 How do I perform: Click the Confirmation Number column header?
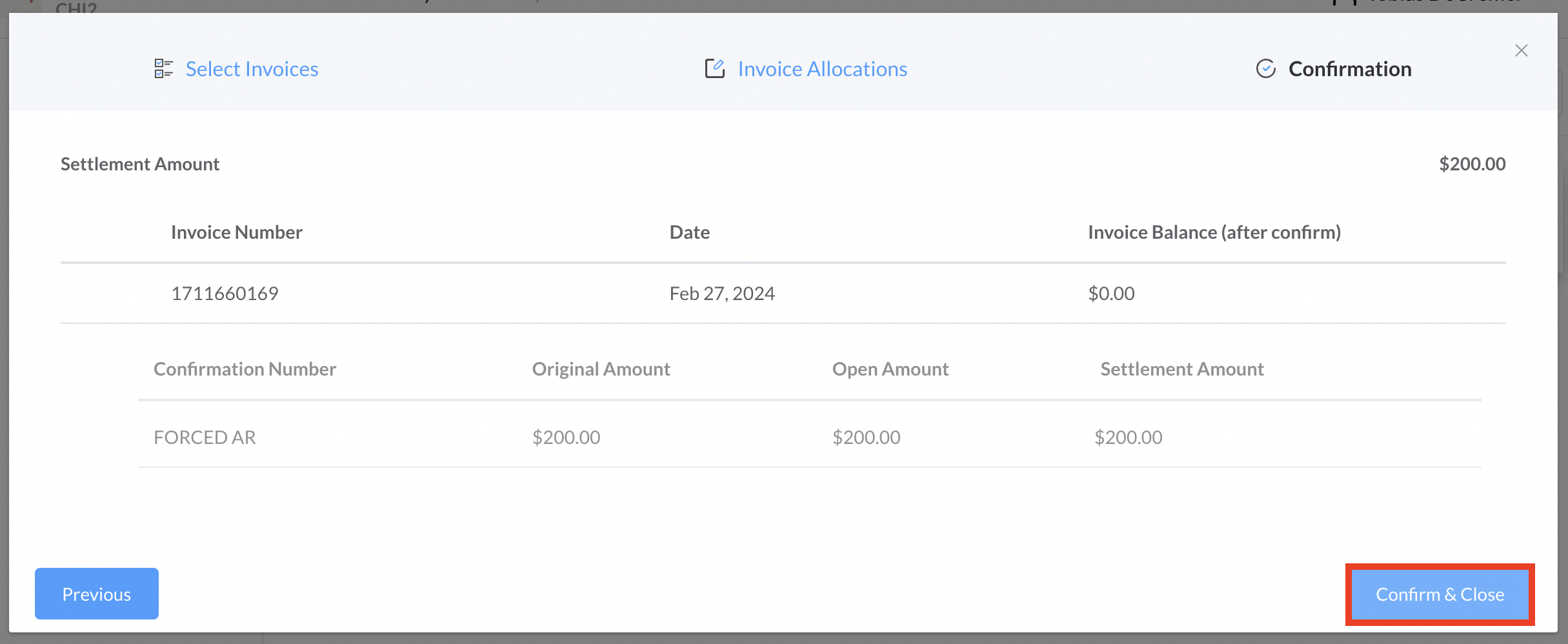pos(245,369)
